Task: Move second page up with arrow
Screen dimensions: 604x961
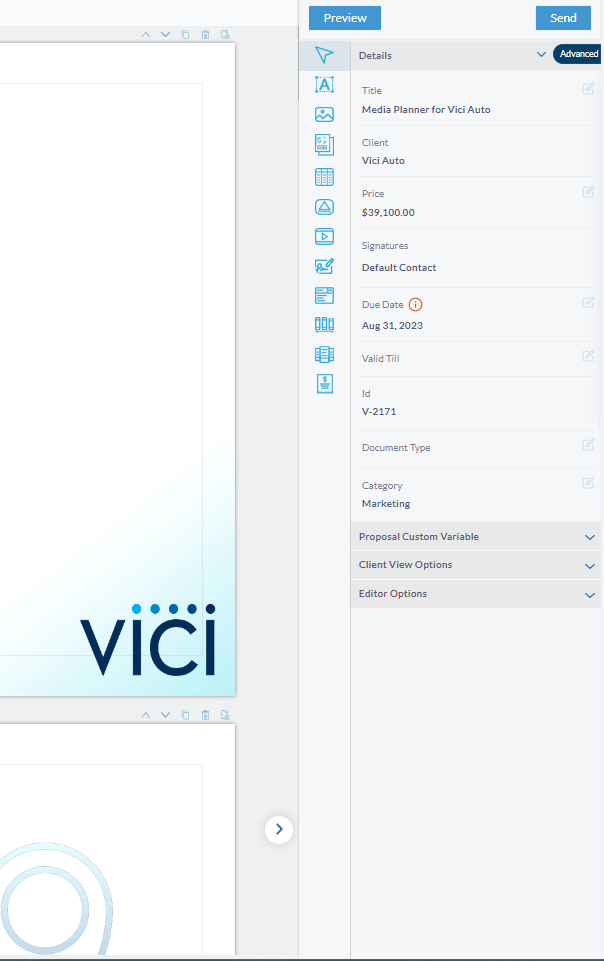Action: point(146,715)
